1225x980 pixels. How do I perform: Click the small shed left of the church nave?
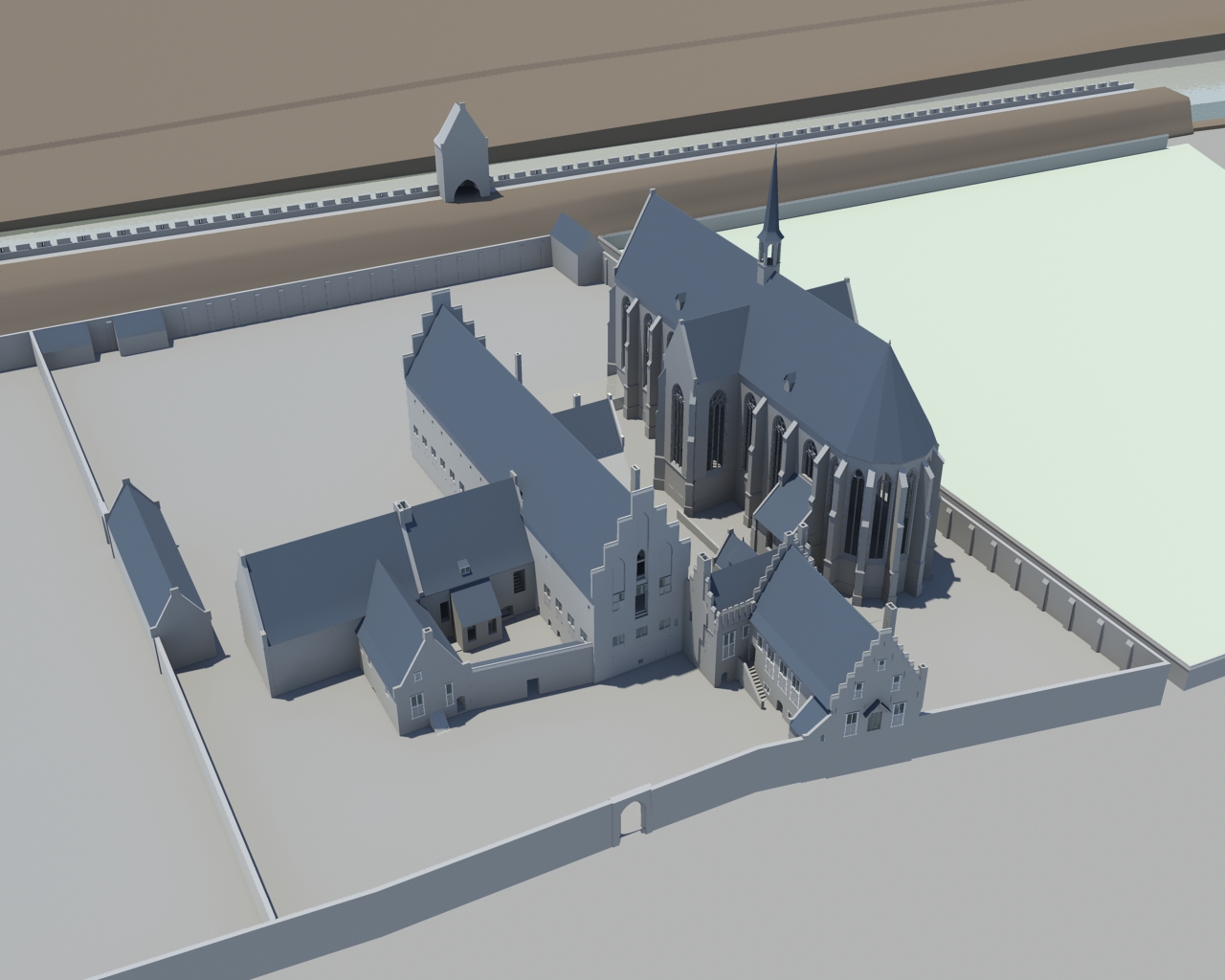pyautogui.click(x=572, y=251)
